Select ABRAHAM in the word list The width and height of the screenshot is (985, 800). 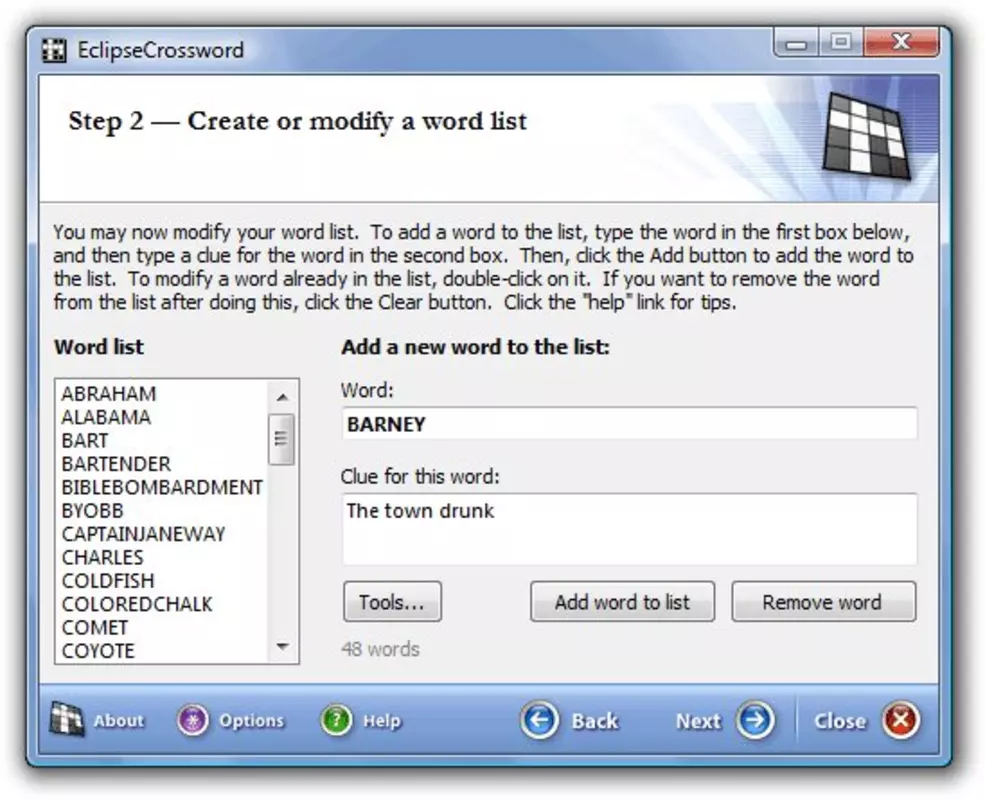pos(109,394)
